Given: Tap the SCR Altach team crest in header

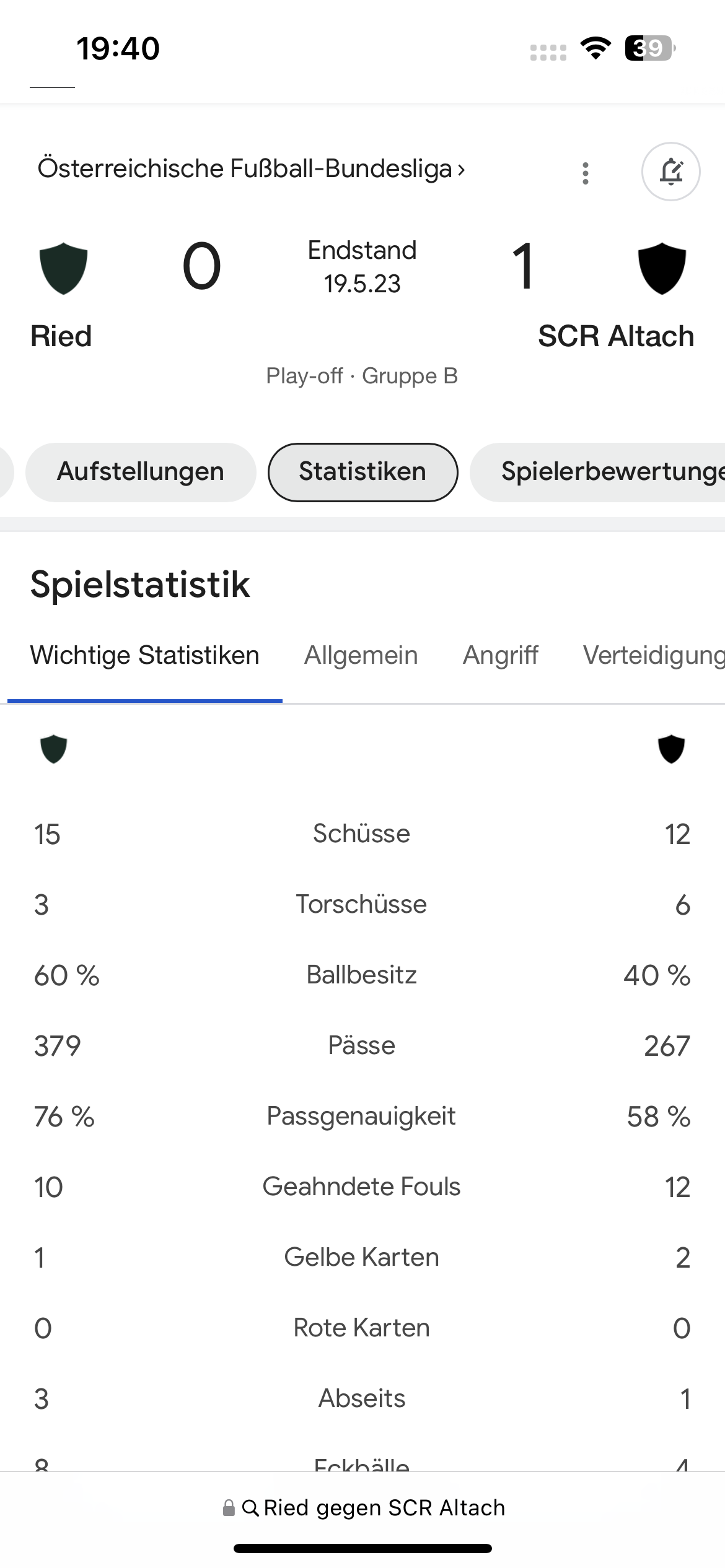Looking at the screenshot, I should pos(662,268).
